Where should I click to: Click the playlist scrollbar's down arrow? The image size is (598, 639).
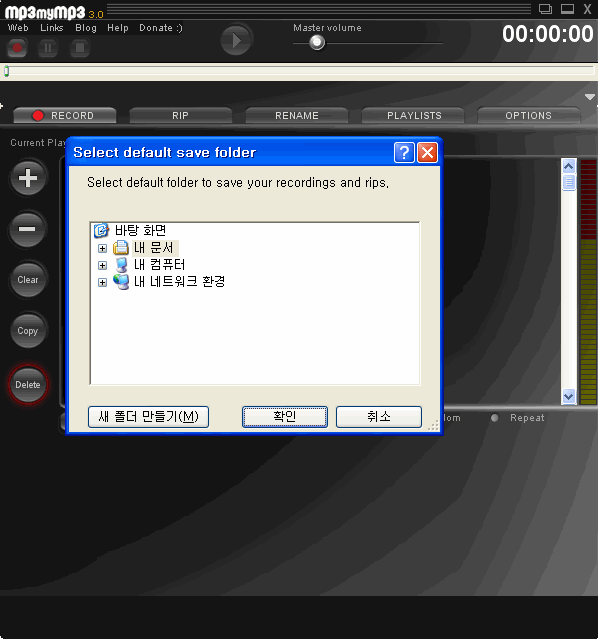point(569,396)
